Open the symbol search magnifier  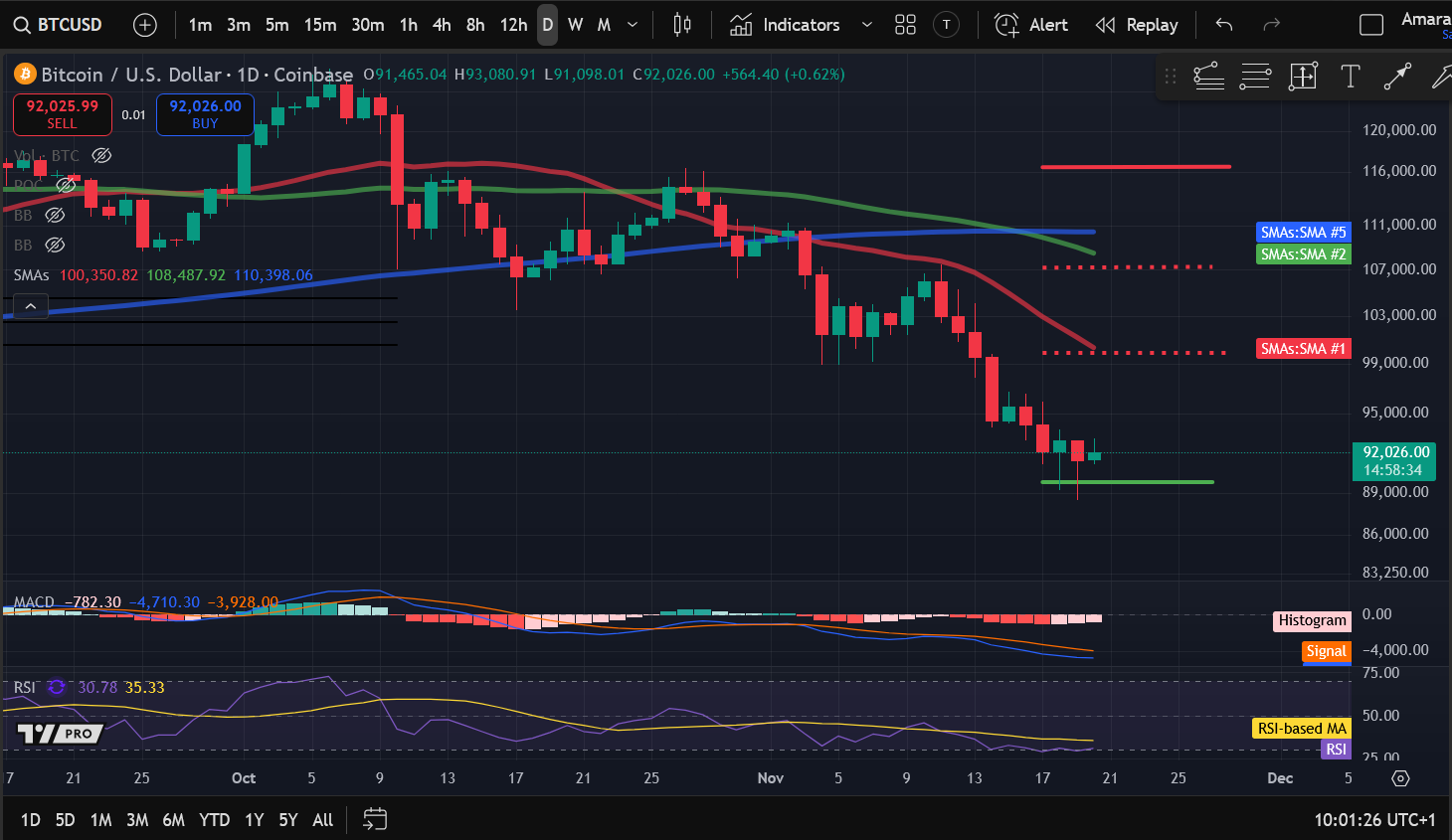coord(21,25)
